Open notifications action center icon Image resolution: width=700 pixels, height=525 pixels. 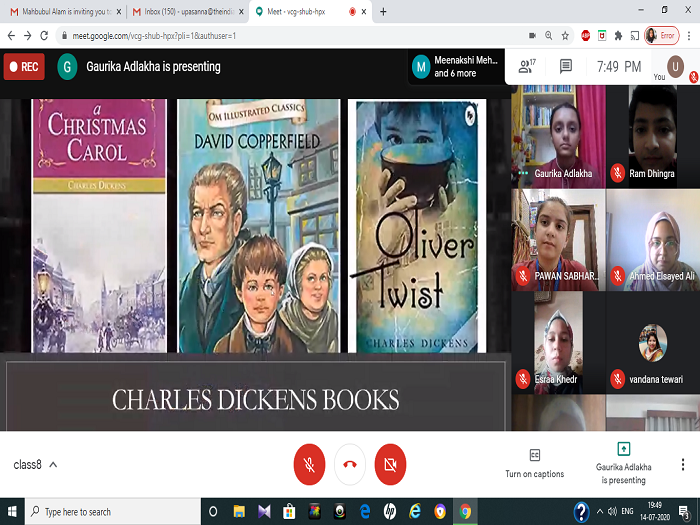coord(683,512)
